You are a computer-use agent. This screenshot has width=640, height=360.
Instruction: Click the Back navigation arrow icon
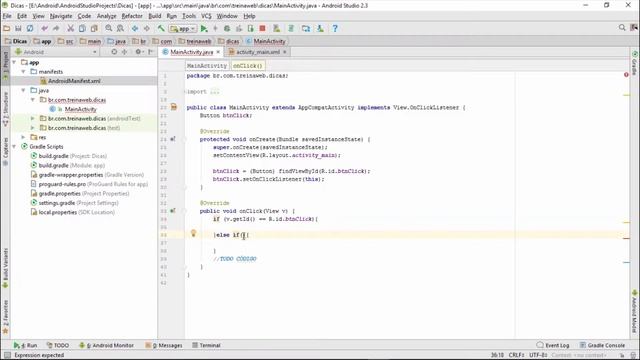coord(135,29)
